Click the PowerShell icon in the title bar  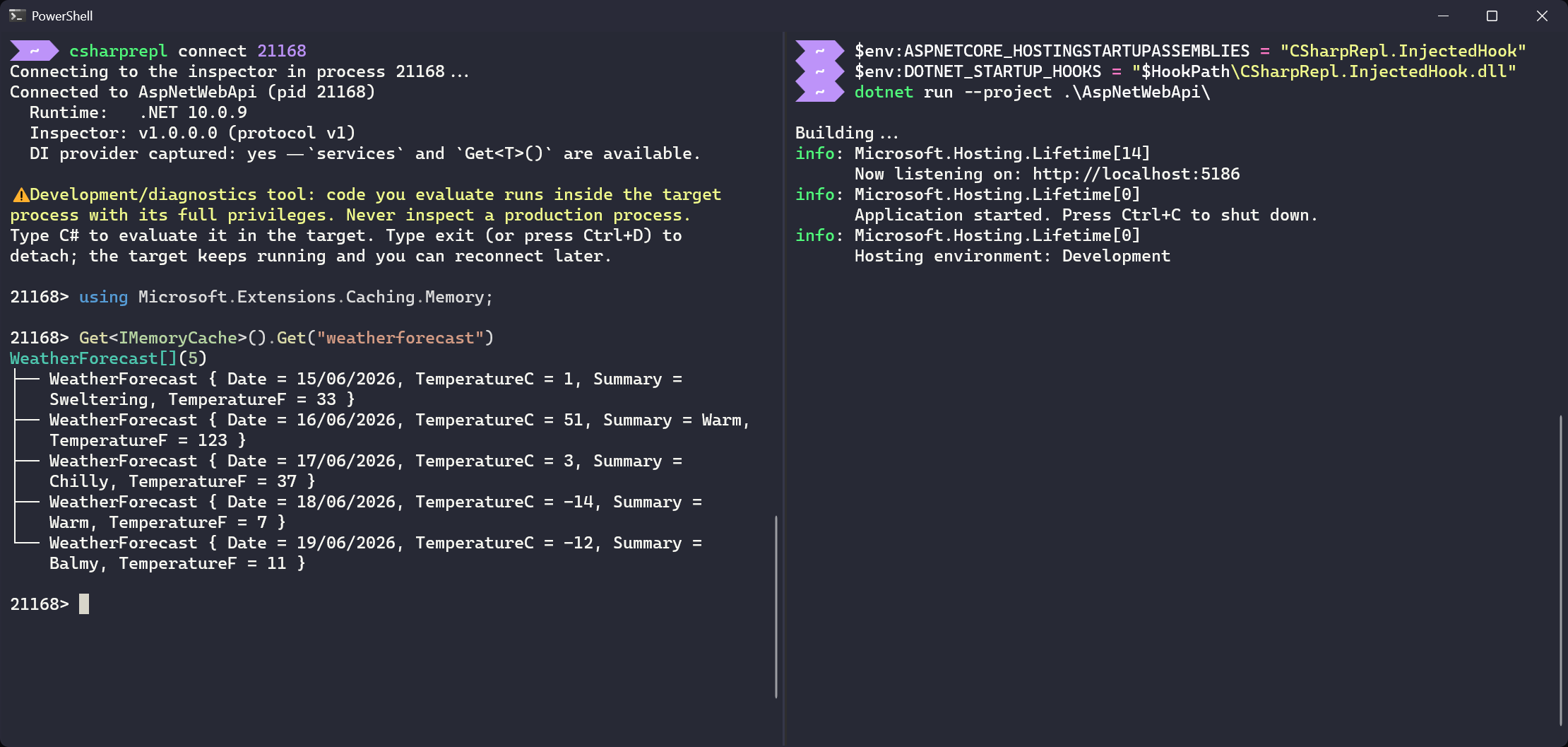(x=17, y=16)
